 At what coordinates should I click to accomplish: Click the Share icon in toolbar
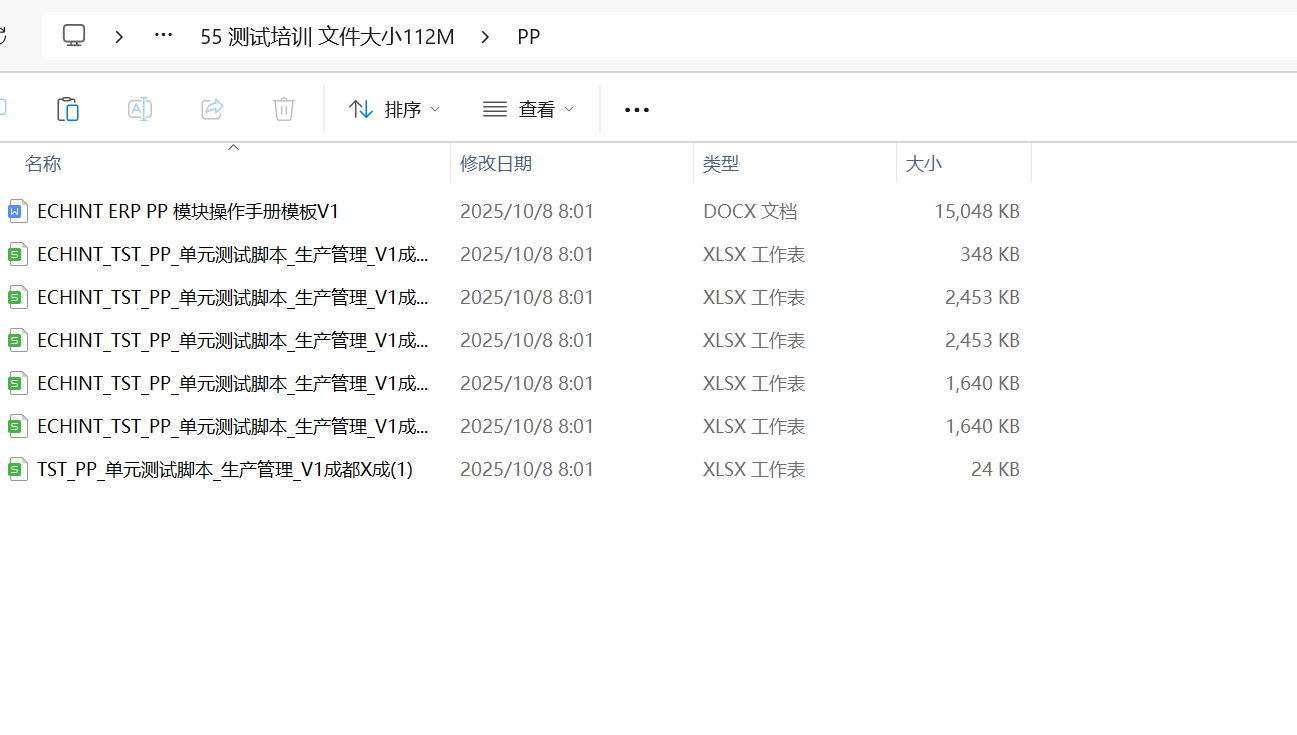tap(212, 109)
